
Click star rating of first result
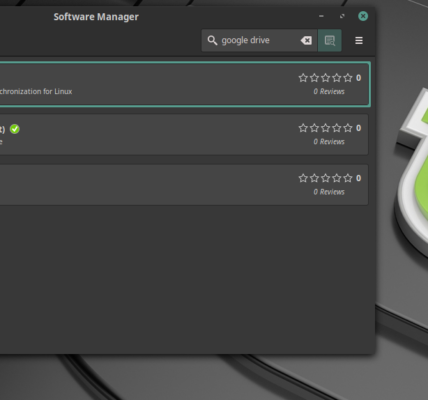coord(326,78)
